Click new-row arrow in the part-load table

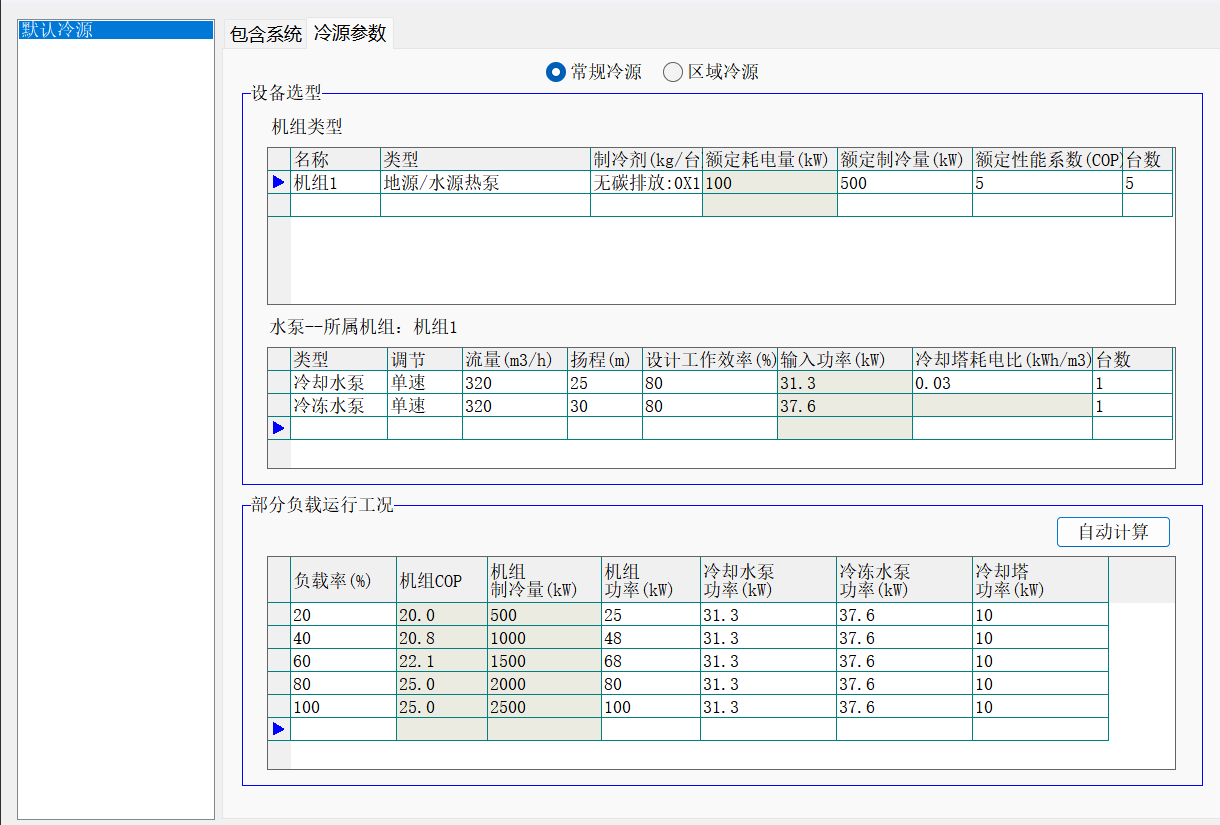pos(278,729)
